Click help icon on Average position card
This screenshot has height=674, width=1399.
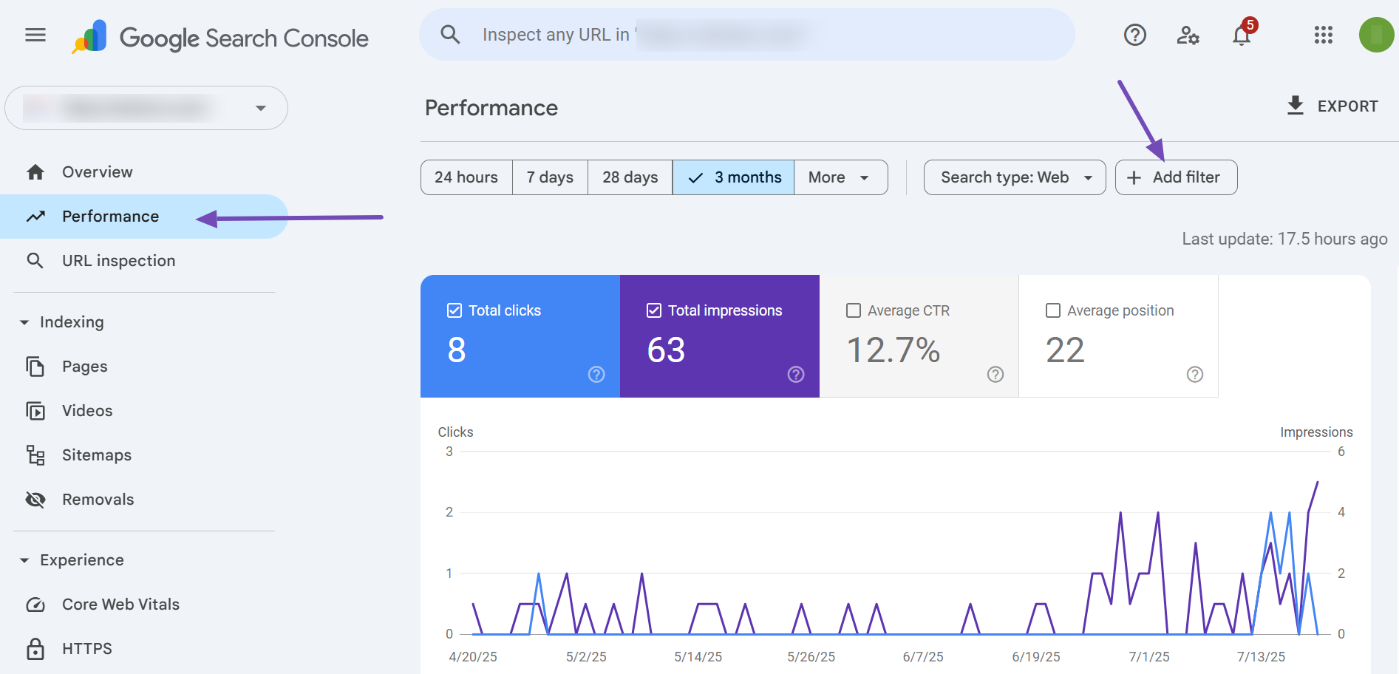coord(1195,374)
